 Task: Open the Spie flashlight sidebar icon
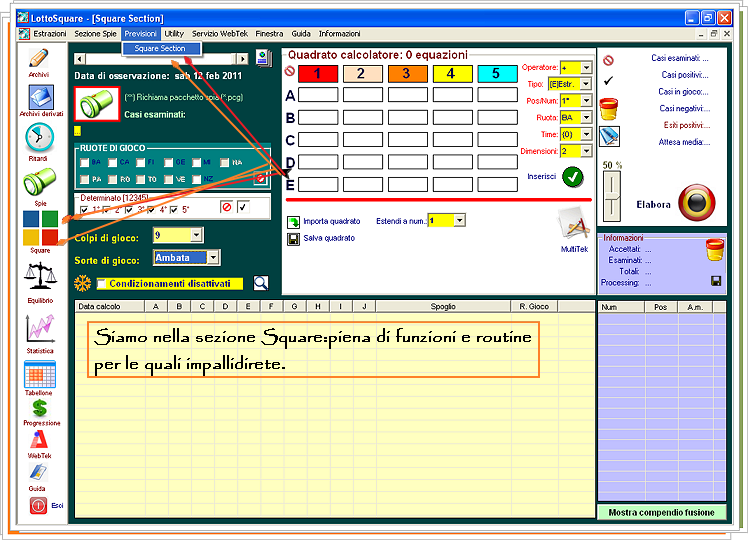40,182
